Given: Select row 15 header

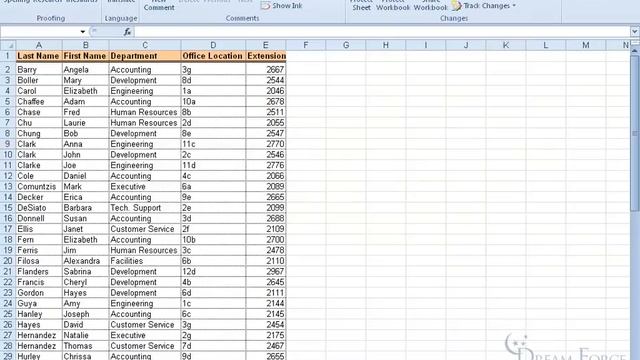Looking at the screenshot, I should coord(8,208).
